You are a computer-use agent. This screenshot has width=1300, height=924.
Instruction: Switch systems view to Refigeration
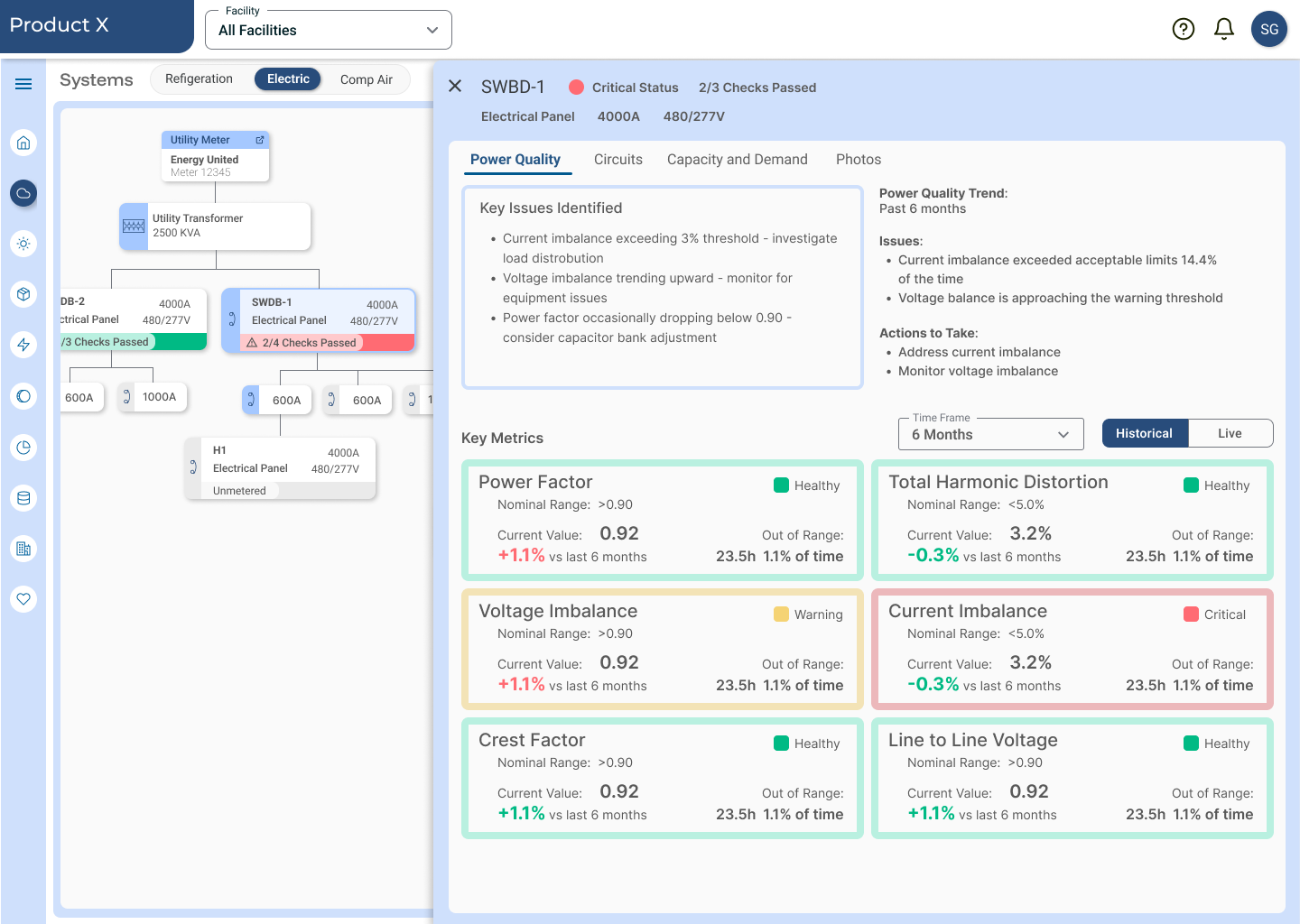(199, 79)
